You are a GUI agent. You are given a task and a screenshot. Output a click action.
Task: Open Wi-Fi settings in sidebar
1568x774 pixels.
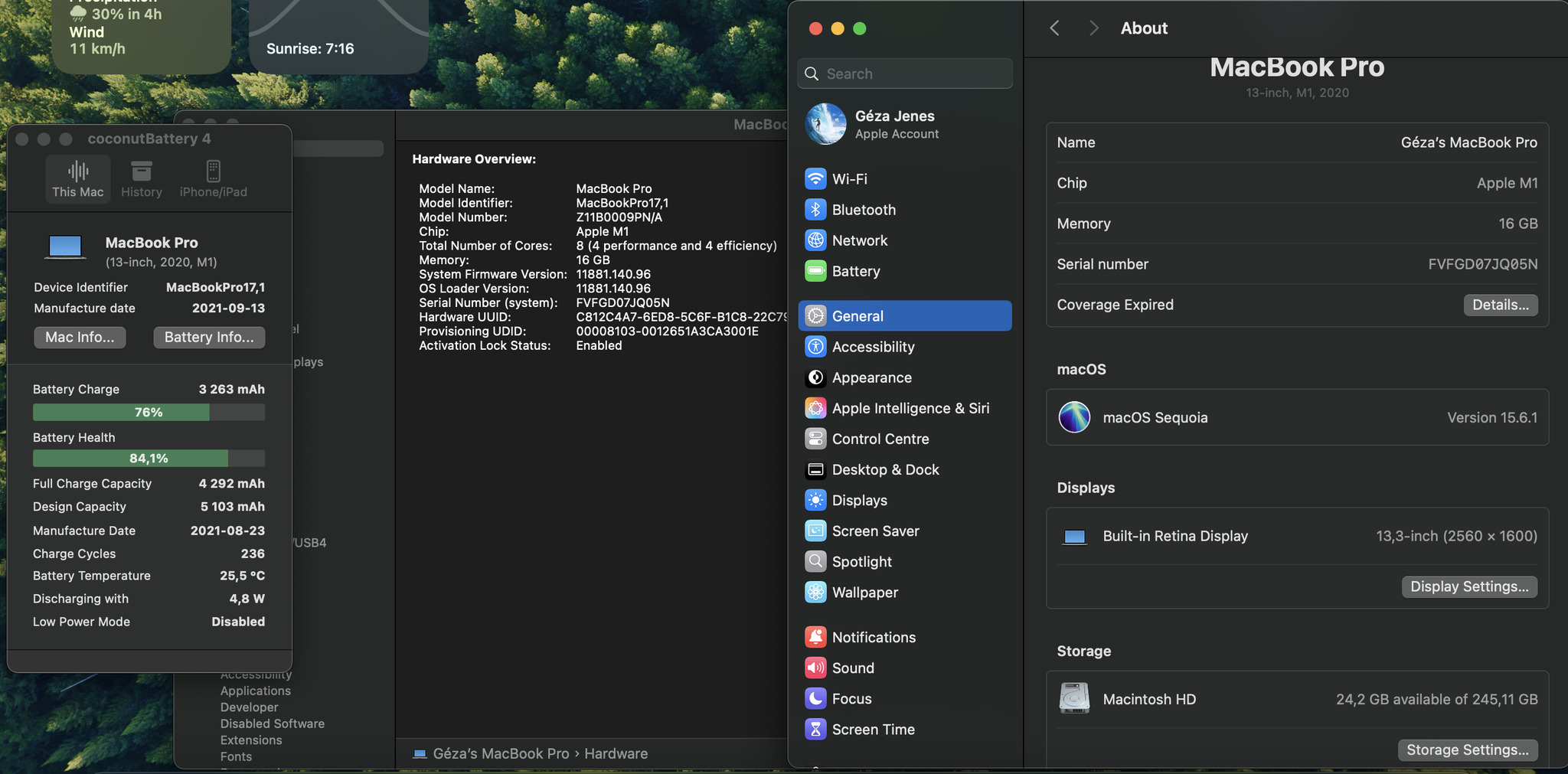coord(848,179)
